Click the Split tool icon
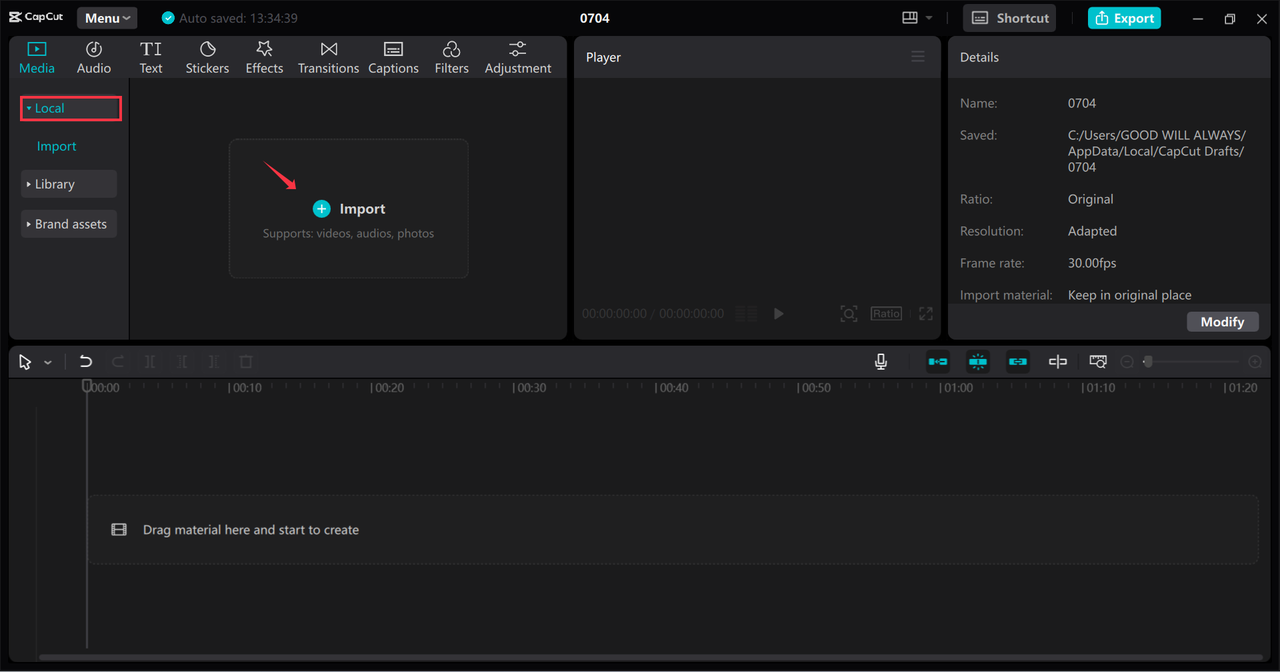 point(150,362)
